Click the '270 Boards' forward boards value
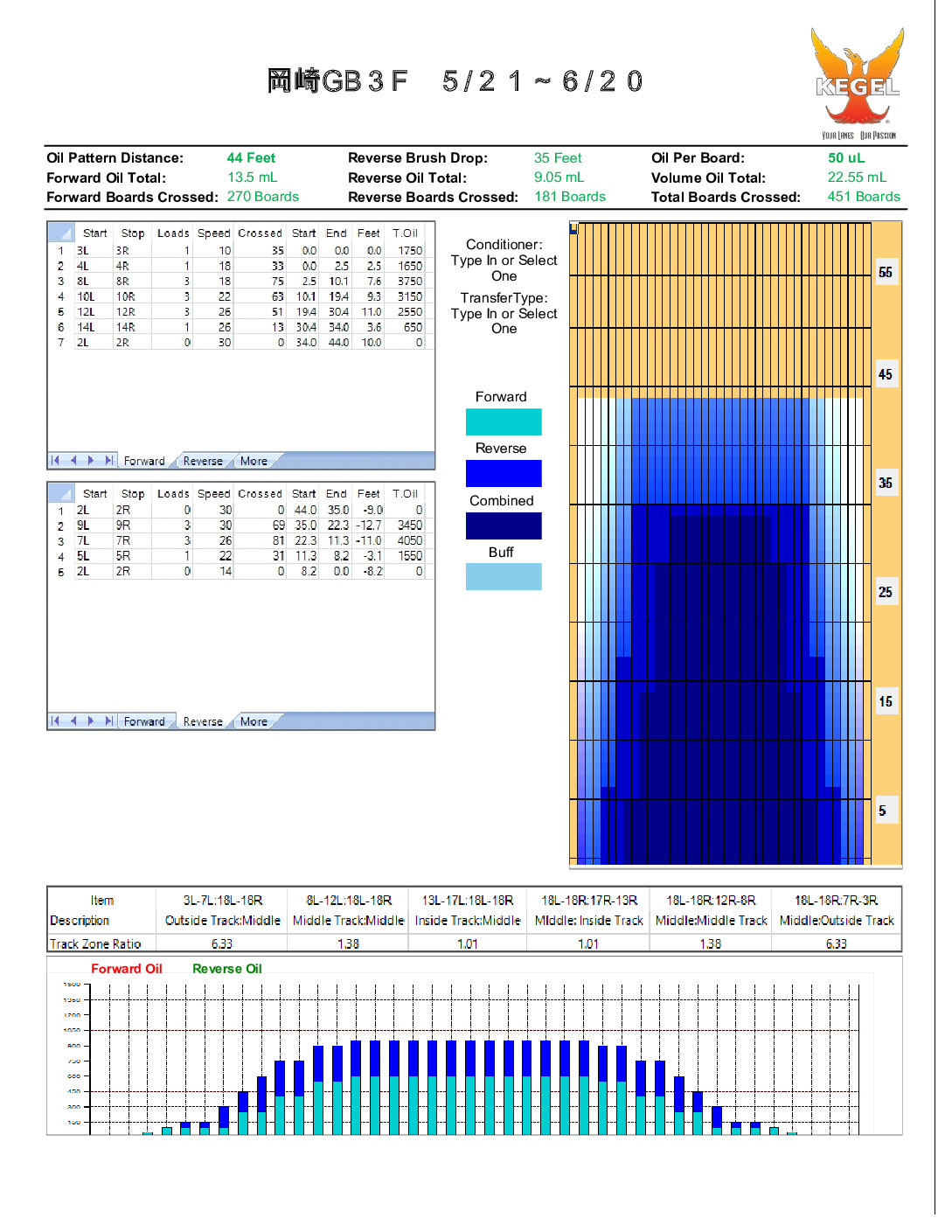The width and height of the screenshot is (952, 1232). [x=263, y=197]
